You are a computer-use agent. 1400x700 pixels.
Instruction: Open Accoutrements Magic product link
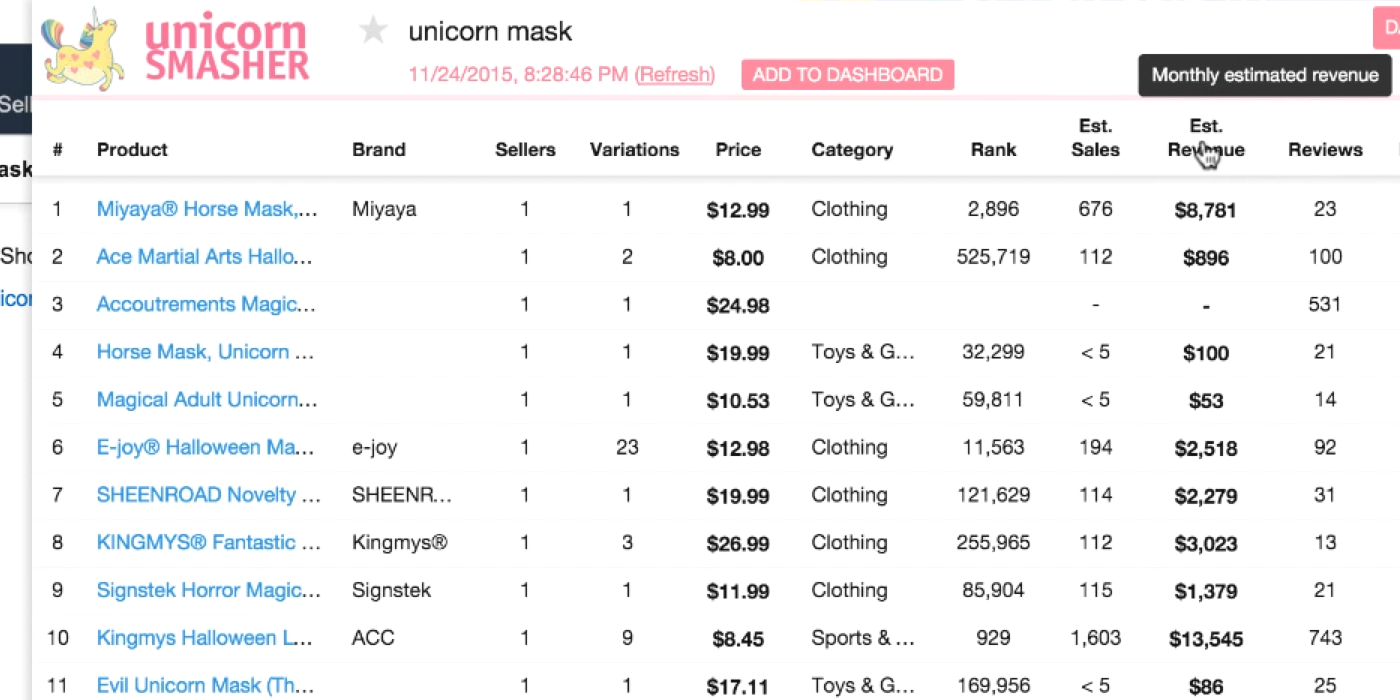pos(206,304)
